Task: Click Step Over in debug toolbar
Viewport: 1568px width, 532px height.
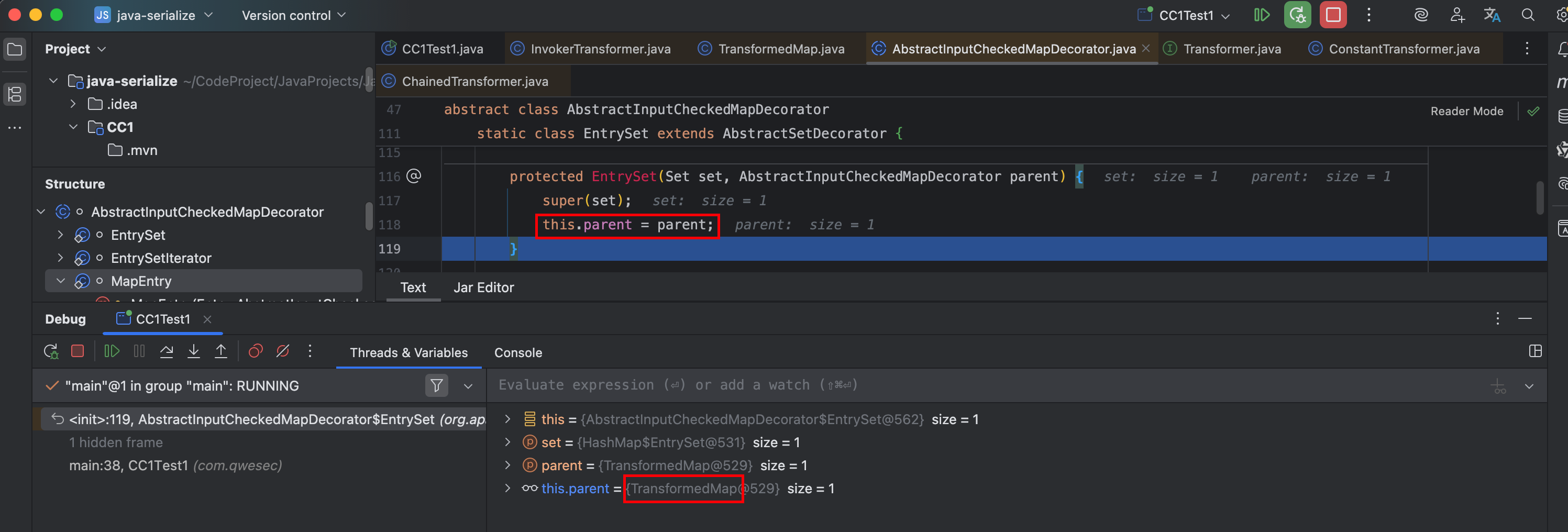Action: 166,351
